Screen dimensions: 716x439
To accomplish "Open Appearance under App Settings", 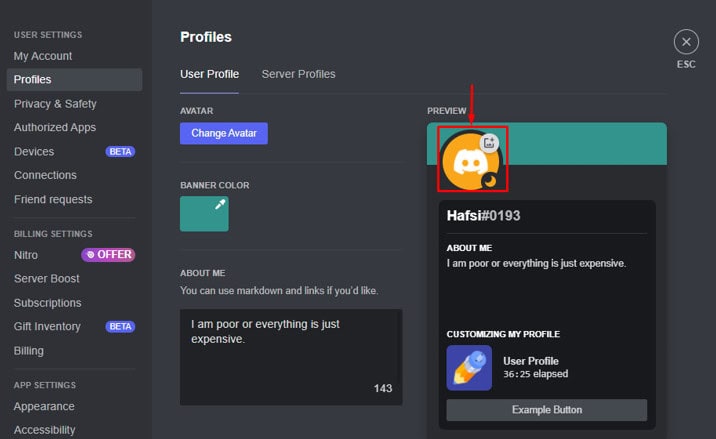I will point(44,407).
